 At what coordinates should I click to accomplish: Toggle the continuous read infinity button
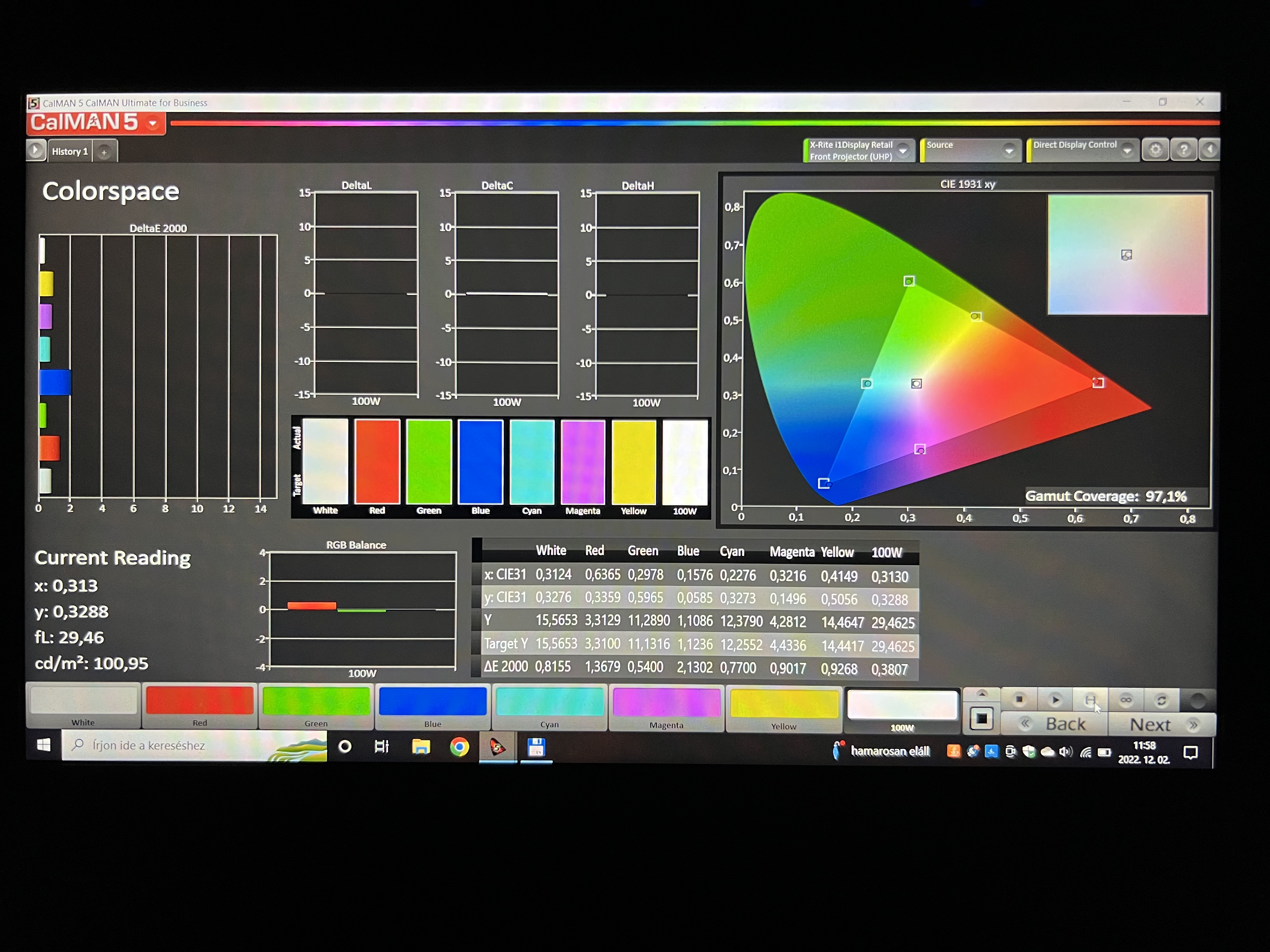coord(1126,700)
